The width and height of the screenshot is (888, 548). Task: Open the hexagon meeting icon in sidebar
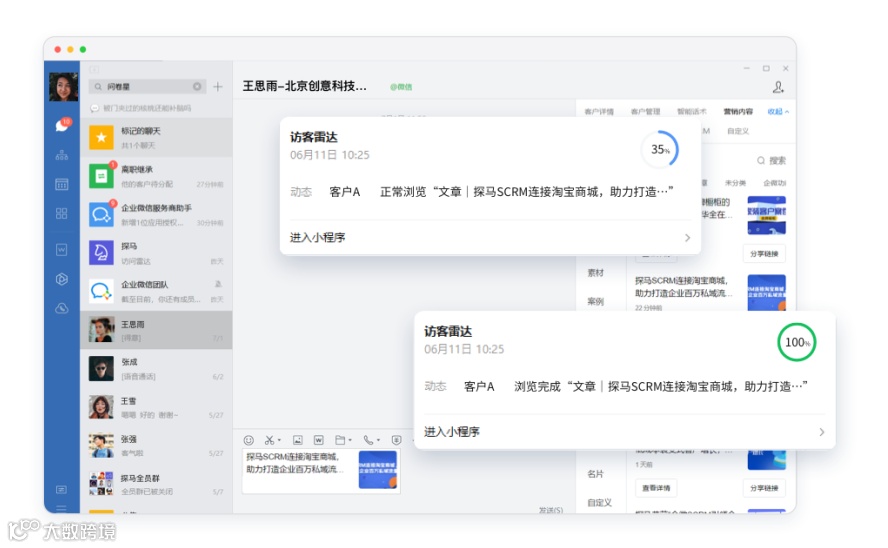pyautogui.click(x=62, y=279)
